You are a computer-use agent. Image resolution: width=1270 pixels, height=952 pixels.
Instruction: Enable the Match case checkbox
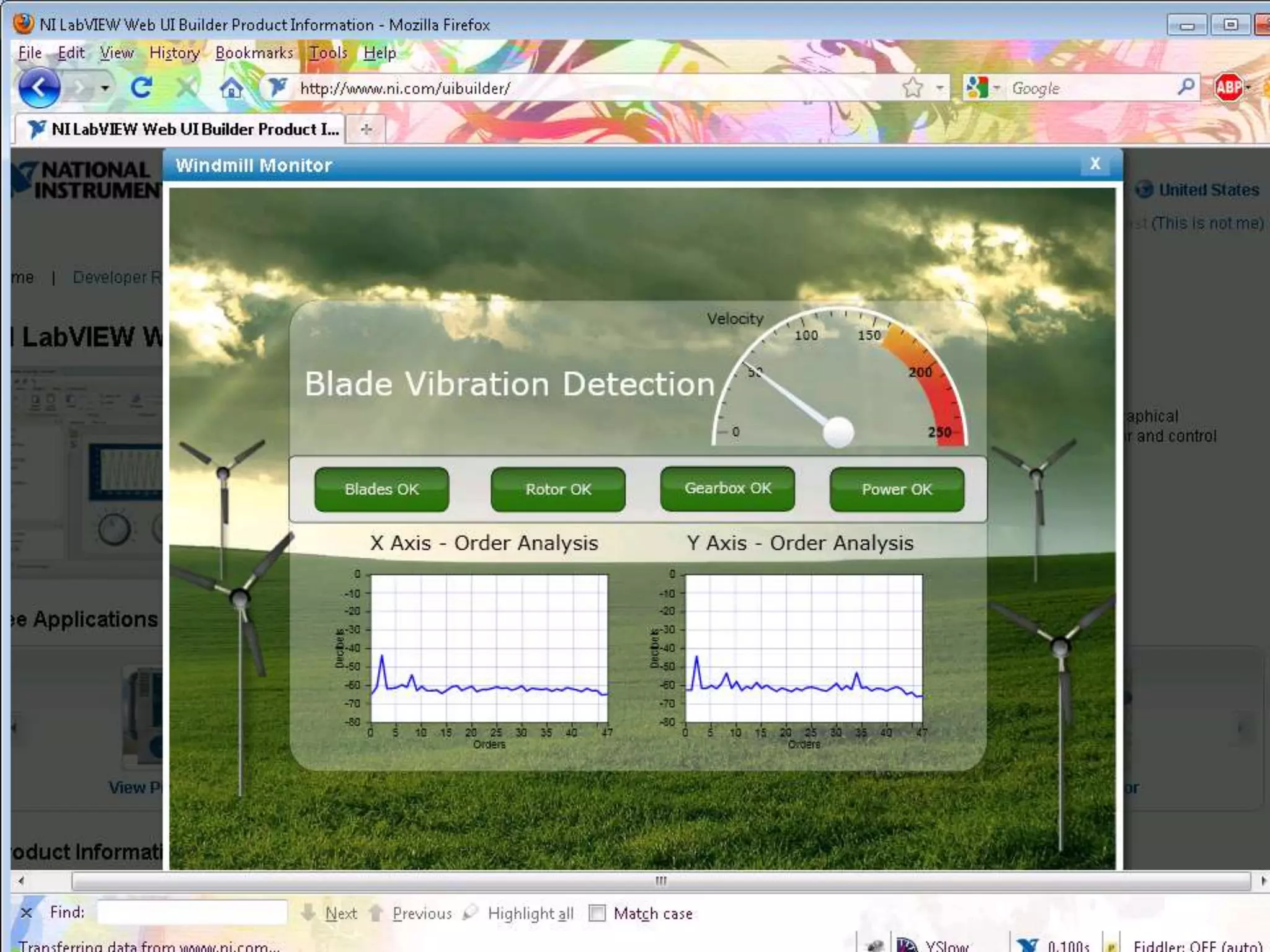pyautogui.click(x=597, y=913)
